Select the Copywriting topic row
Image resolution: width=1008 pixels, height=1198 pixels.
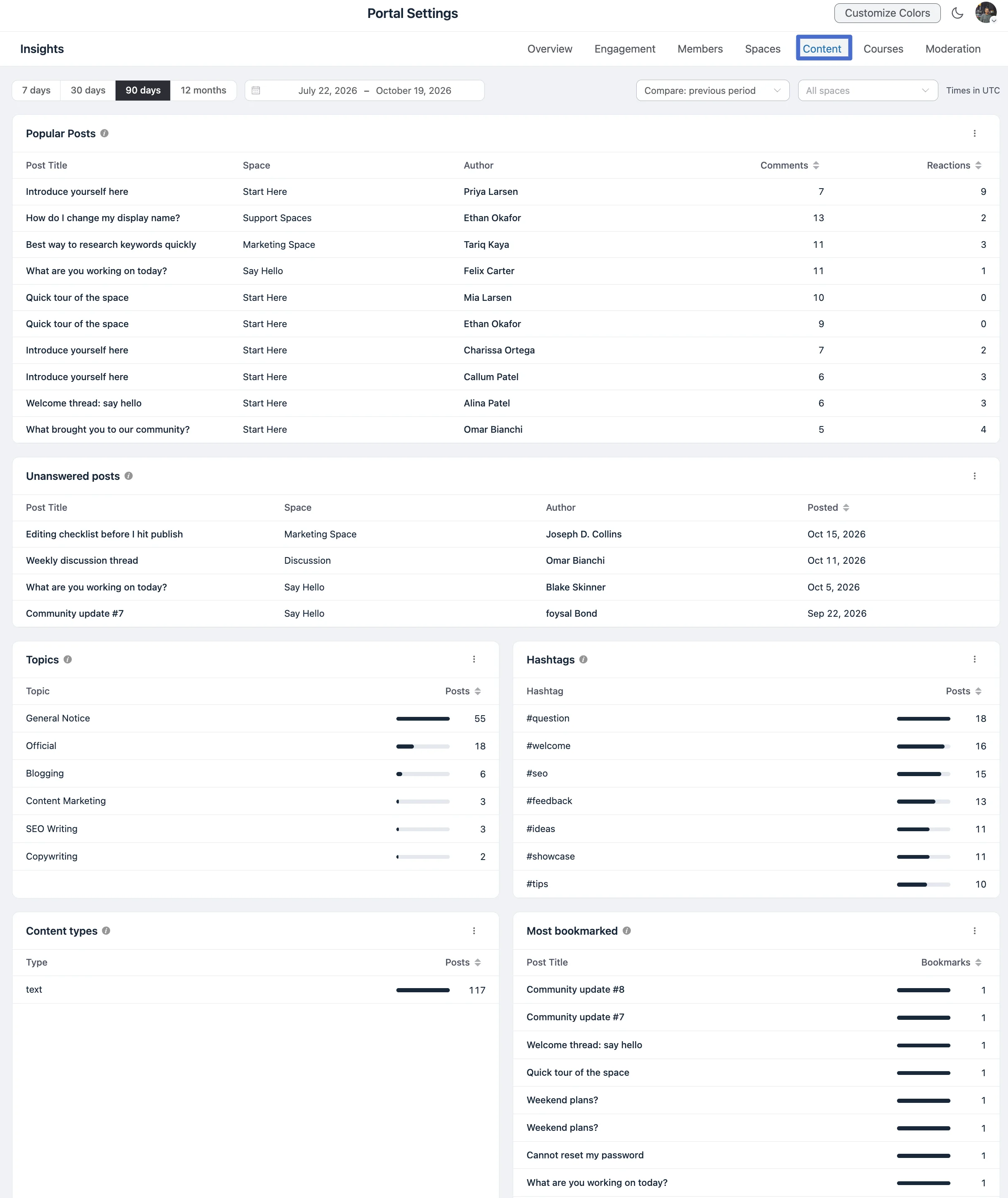255,856
